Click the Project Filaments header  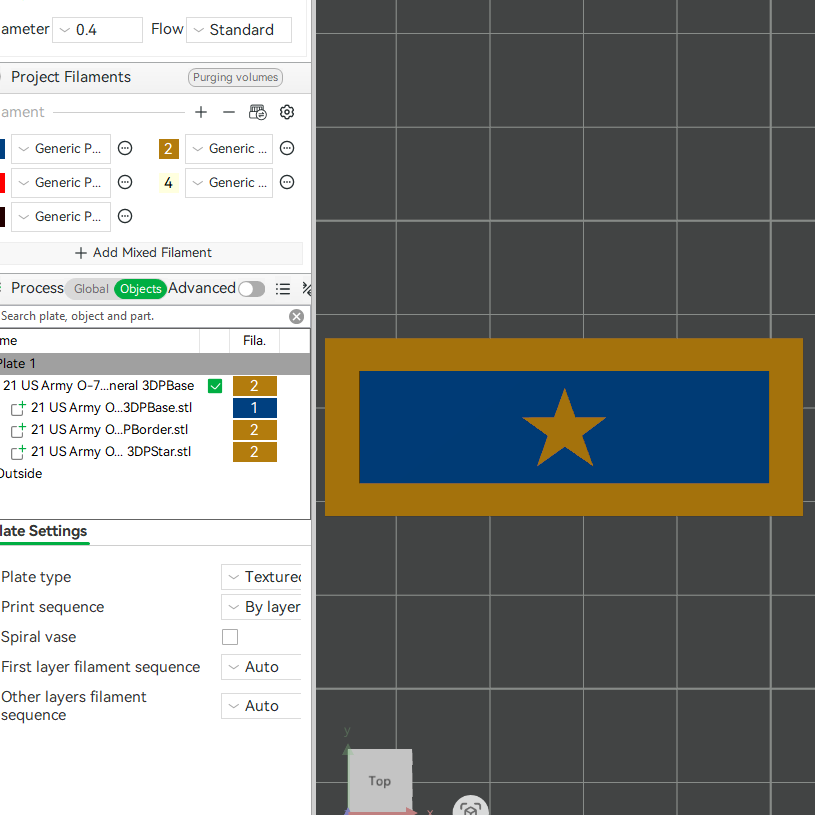click(x=71, y=77)
